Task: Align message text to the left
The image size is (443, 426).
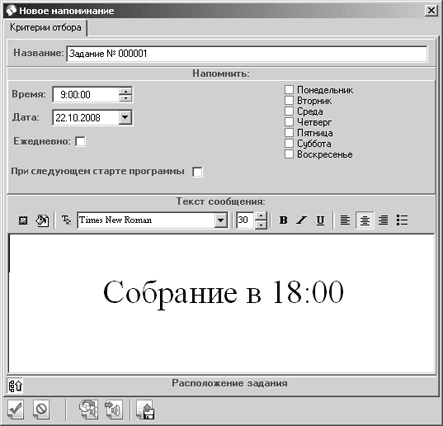Action: (345, 220)
